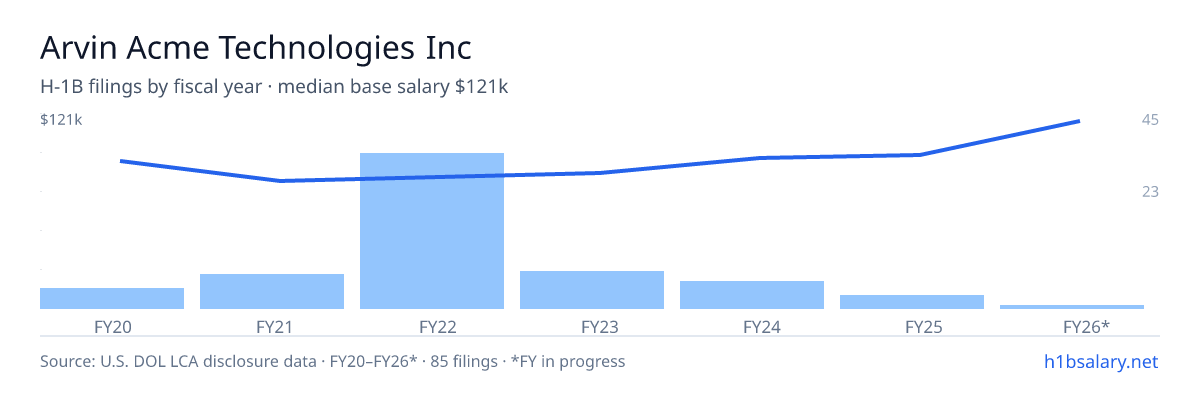Click the FY26* filings bar

[x=1072, y=307]
